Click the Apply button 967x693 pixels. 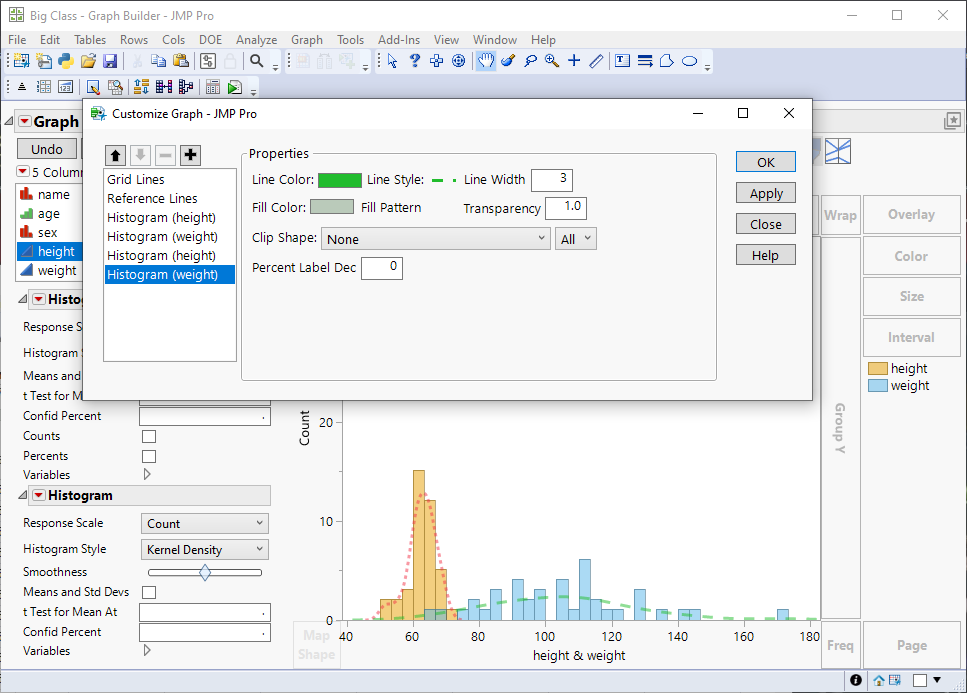point(766,193)
